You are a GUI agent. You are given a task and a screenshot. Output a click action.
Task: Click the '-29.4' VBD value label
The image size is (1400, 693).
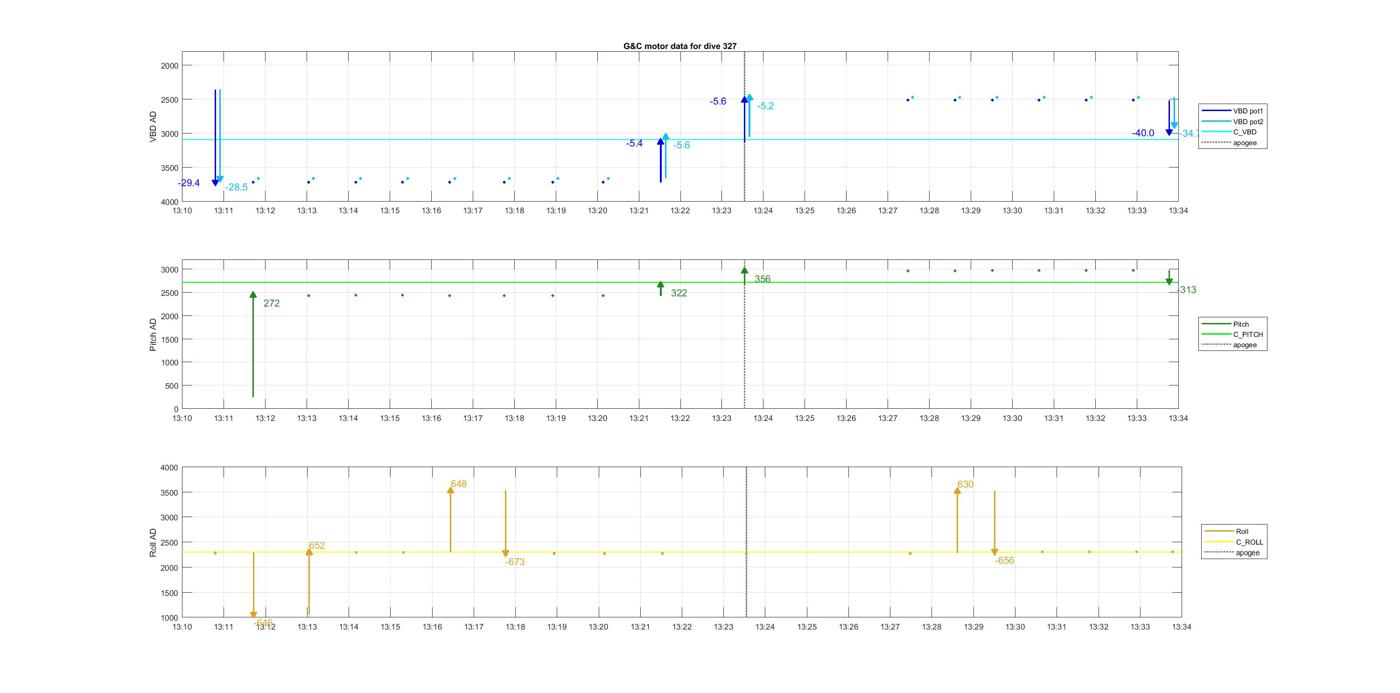[x=189, y=183]
